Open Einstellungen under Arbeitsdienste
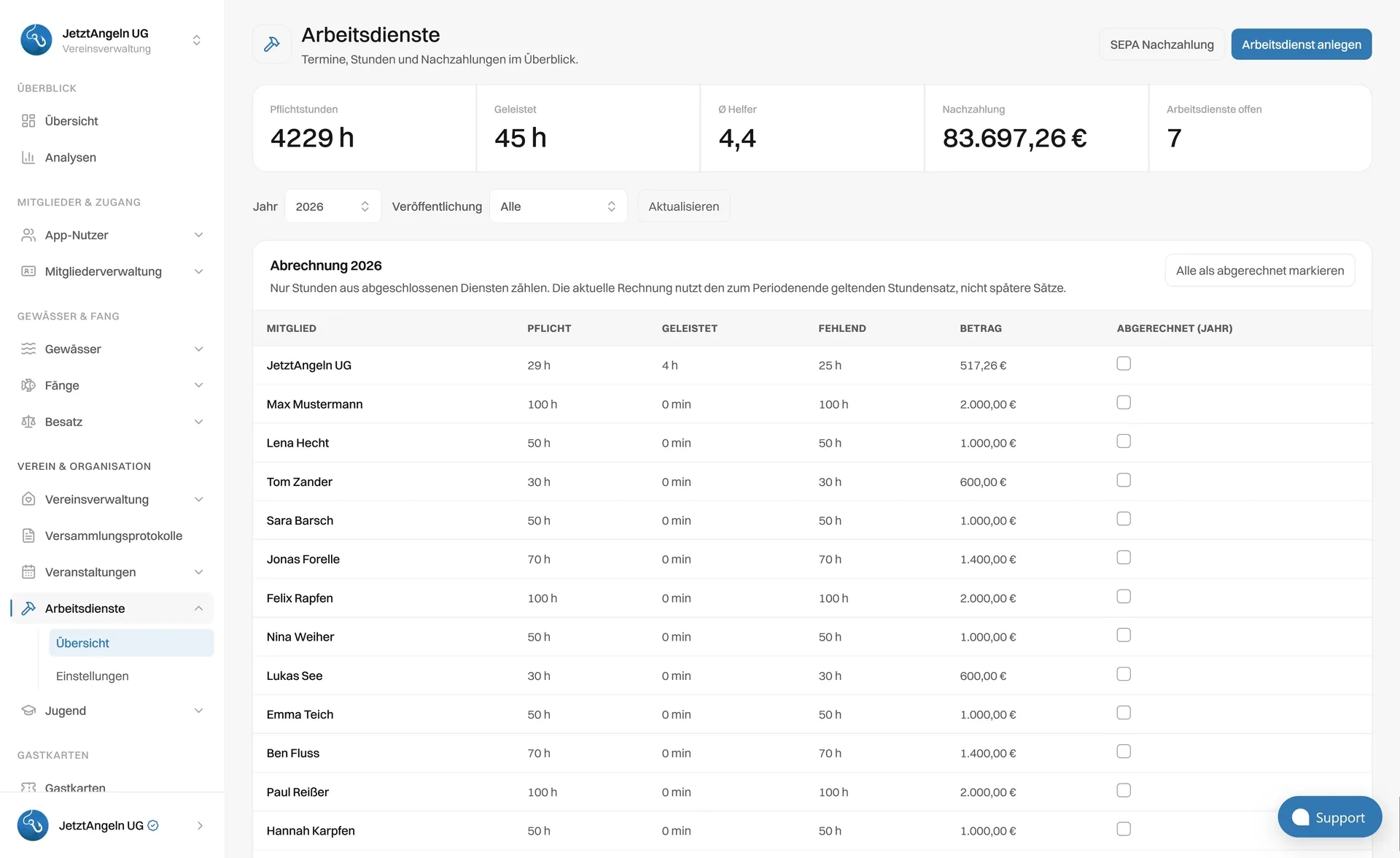 (x=93, y=676)
